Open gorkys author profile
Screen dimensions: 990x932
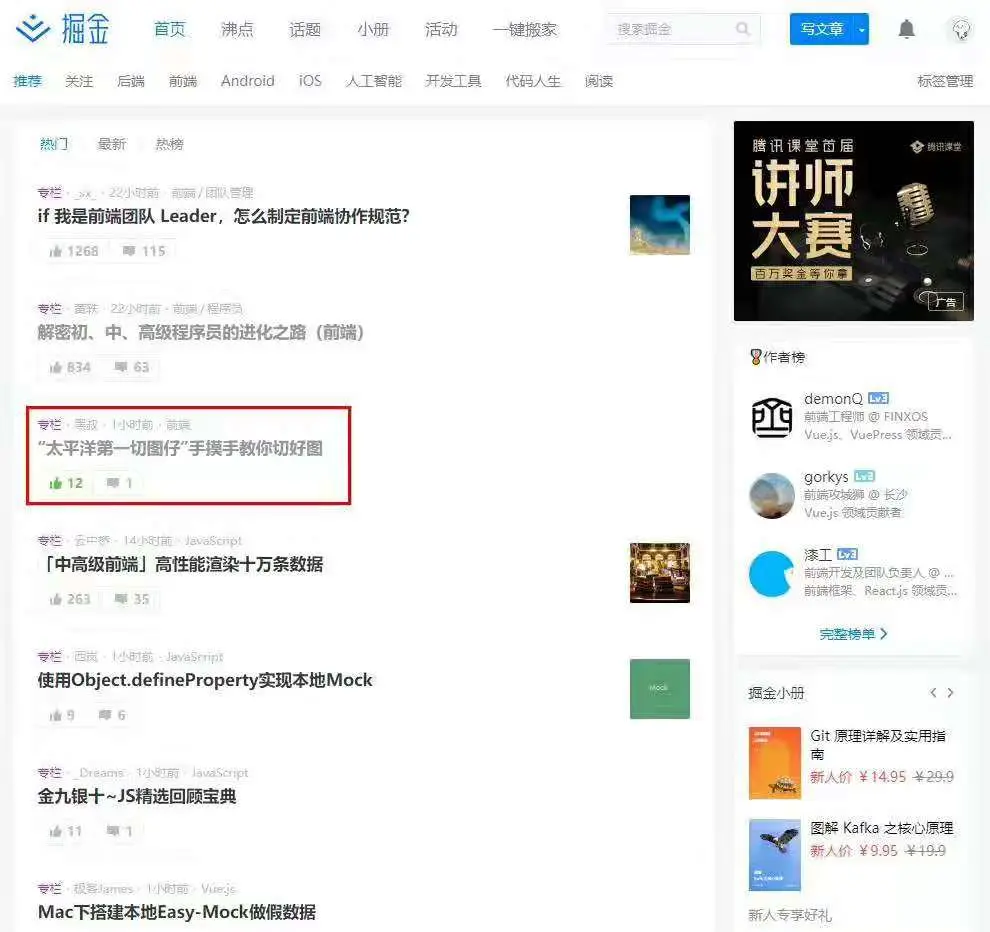click(826, 477)
